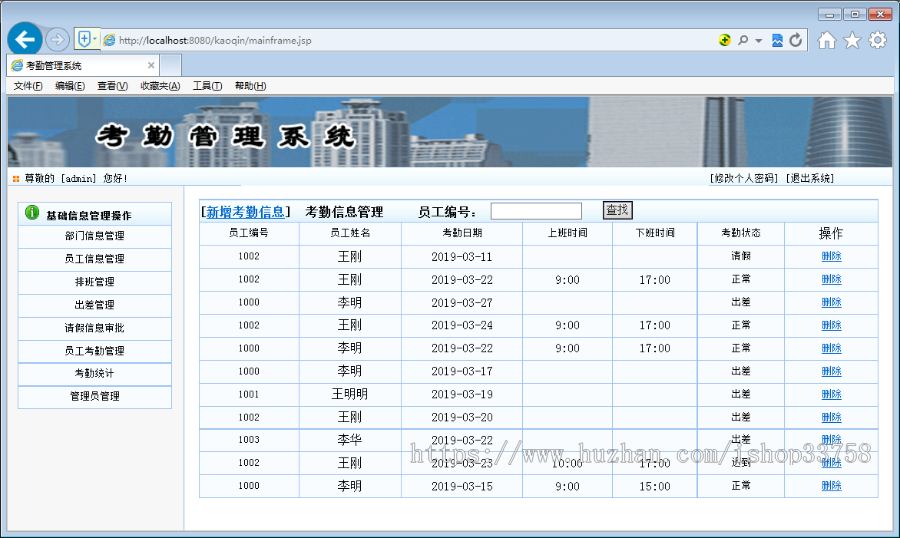
Task: Click the 请假 status cell
Action: point(740,256)
